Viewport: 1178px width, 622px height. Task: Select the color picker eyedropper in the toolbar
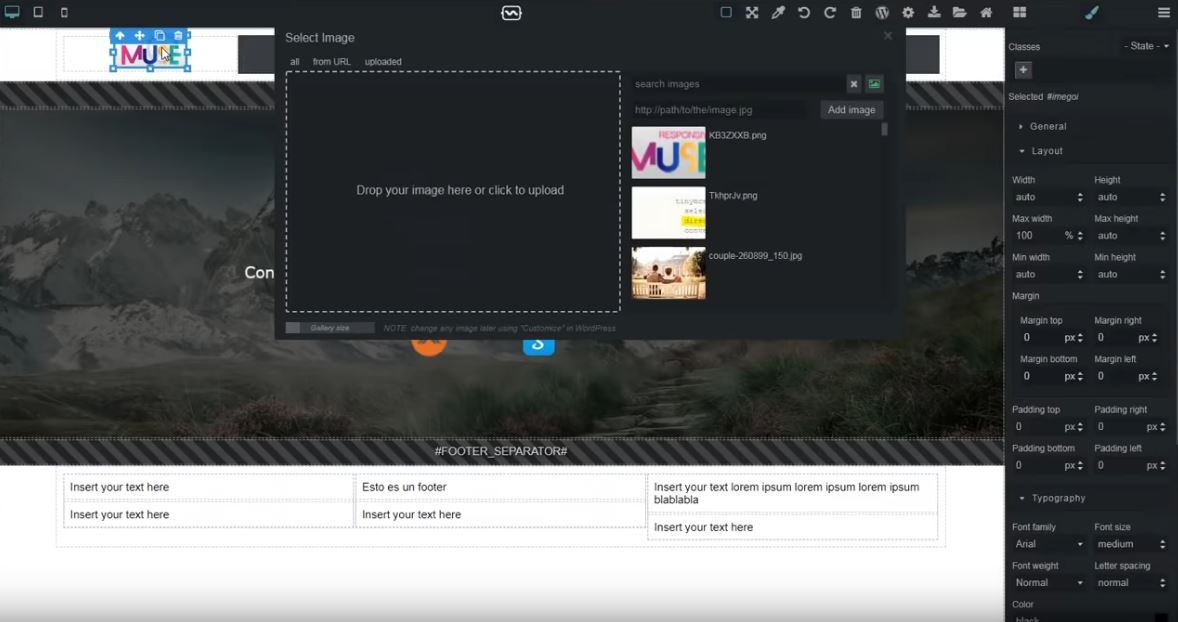(x=776, y=13)
